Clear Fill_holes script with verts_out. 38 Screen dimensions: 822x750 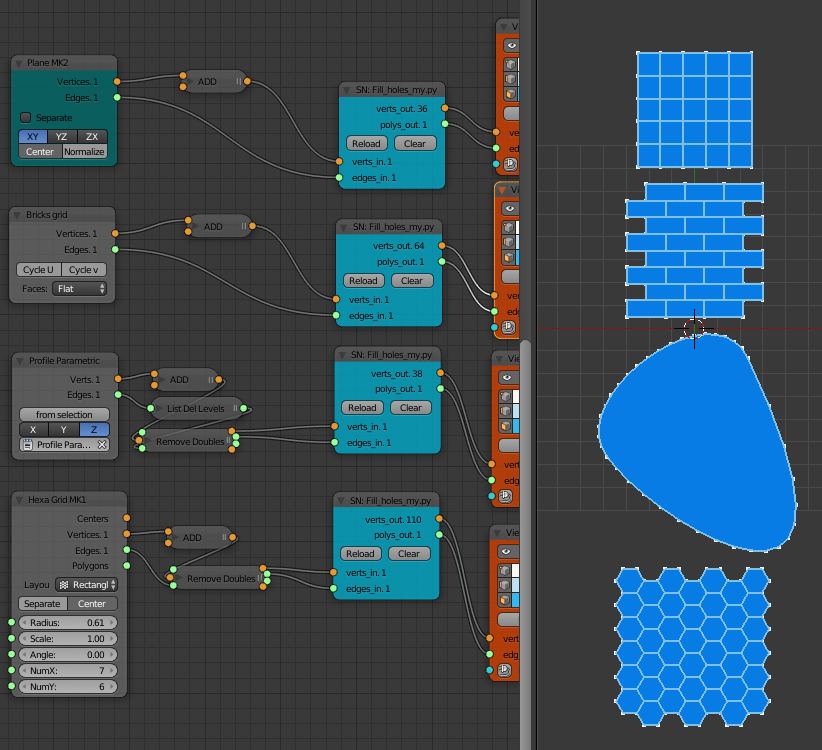coord(410,408)
